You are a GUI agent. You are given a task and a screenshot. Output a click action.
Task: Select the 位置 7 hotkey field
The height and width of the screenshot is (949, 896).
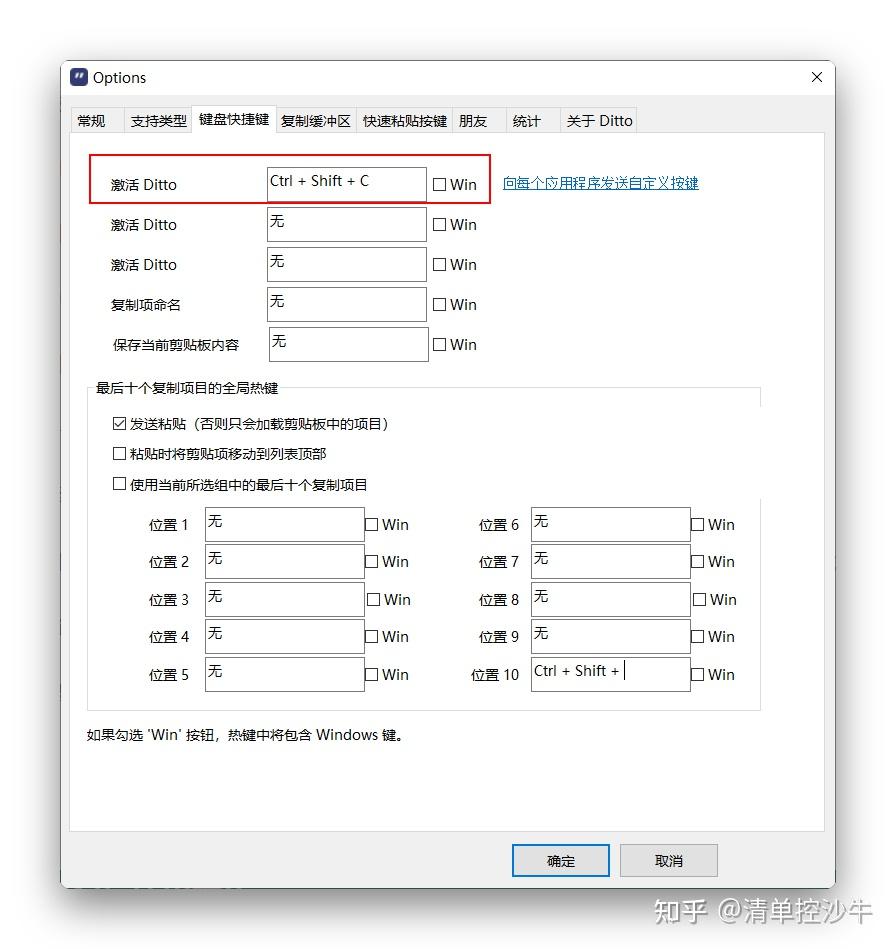611,562
